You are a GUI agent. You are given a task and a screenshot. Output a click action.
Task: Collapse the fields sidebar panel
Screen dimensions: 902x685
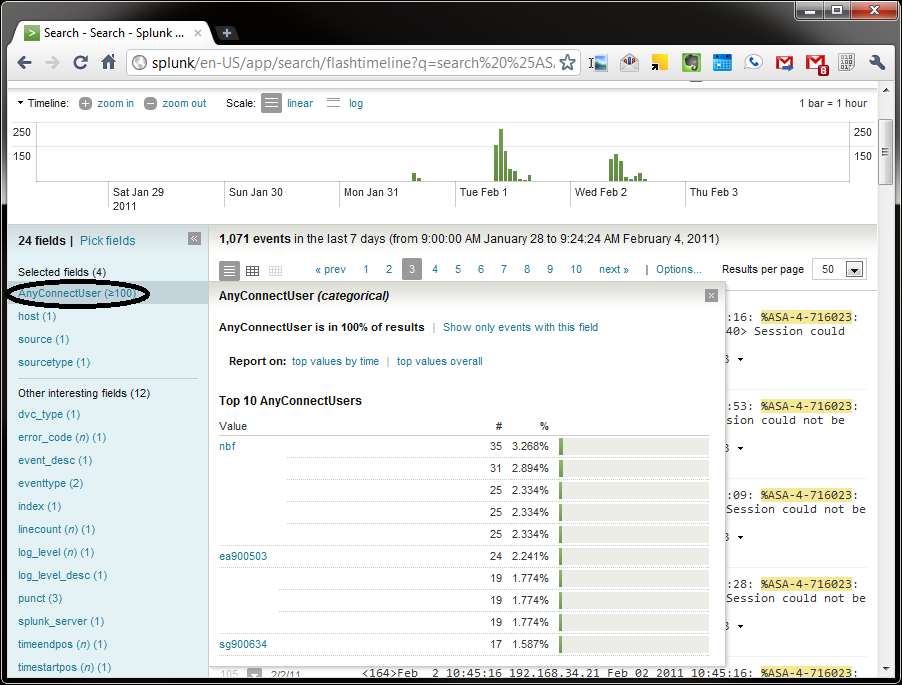193,239
